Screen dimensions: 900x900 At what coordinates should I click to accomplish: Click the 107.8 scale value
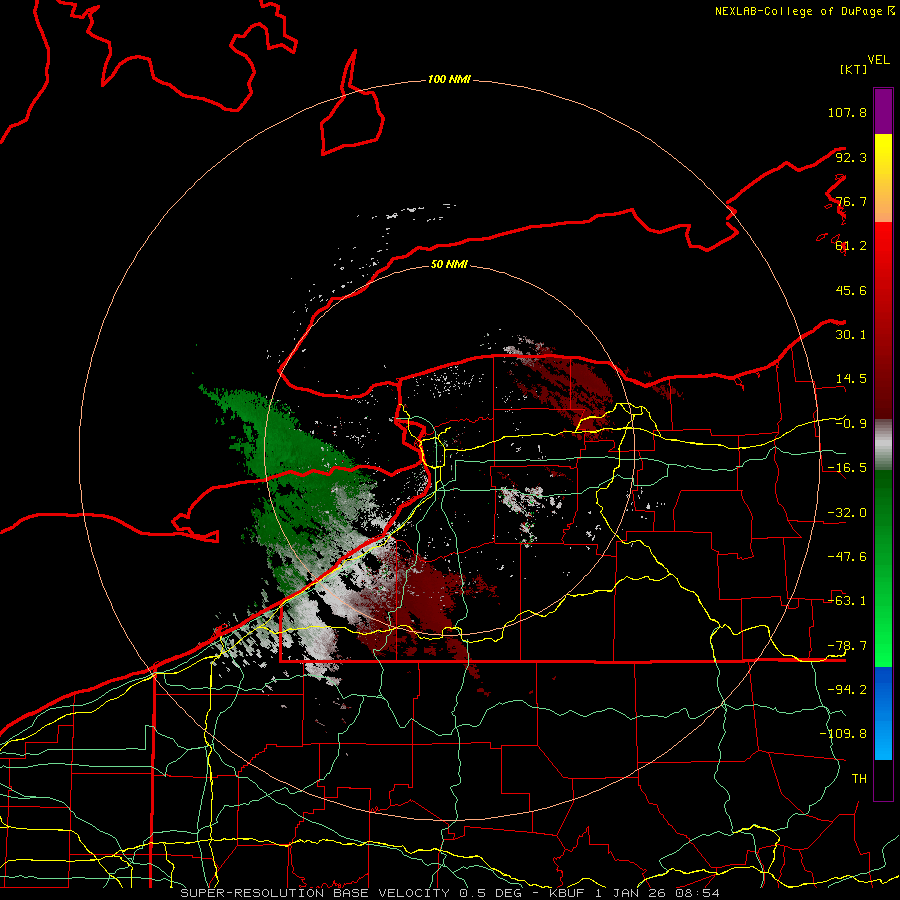click(847, 112)
